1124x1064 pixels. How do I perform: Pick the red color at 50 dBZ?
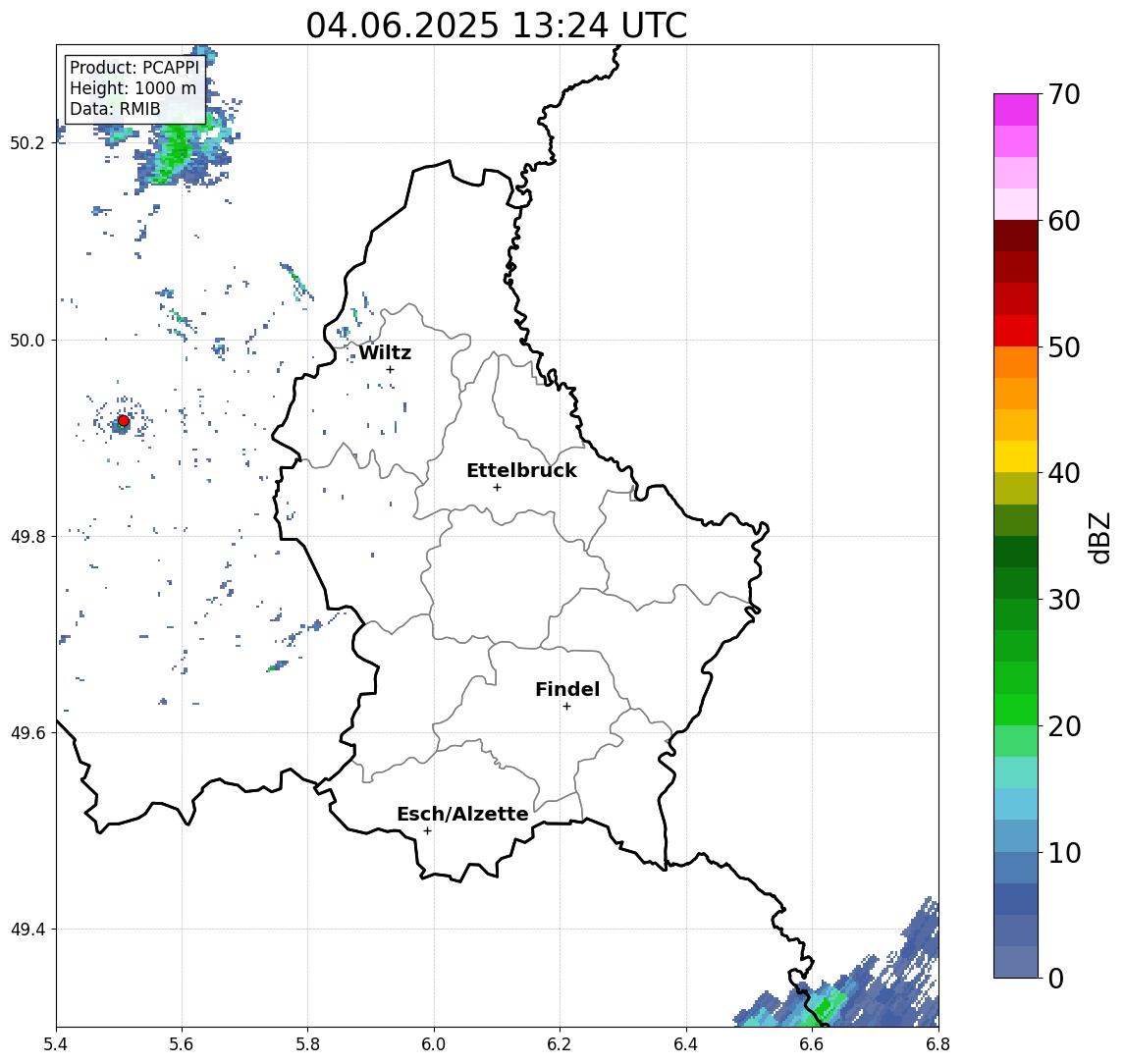click(x=1016, y=331)
